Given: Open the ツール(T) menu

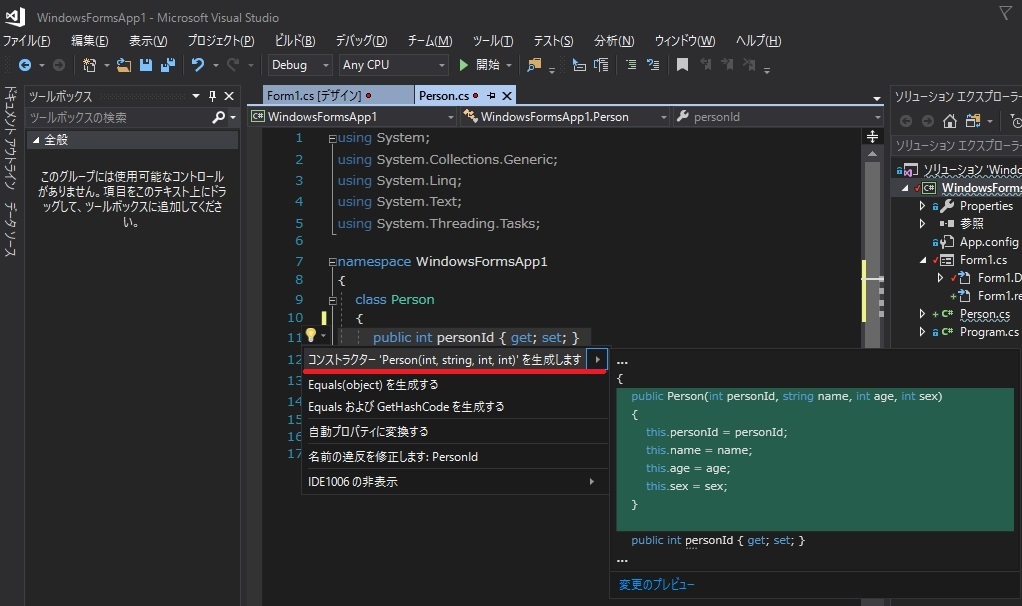Looking at the screenshot, I should [x=493, y=40].
